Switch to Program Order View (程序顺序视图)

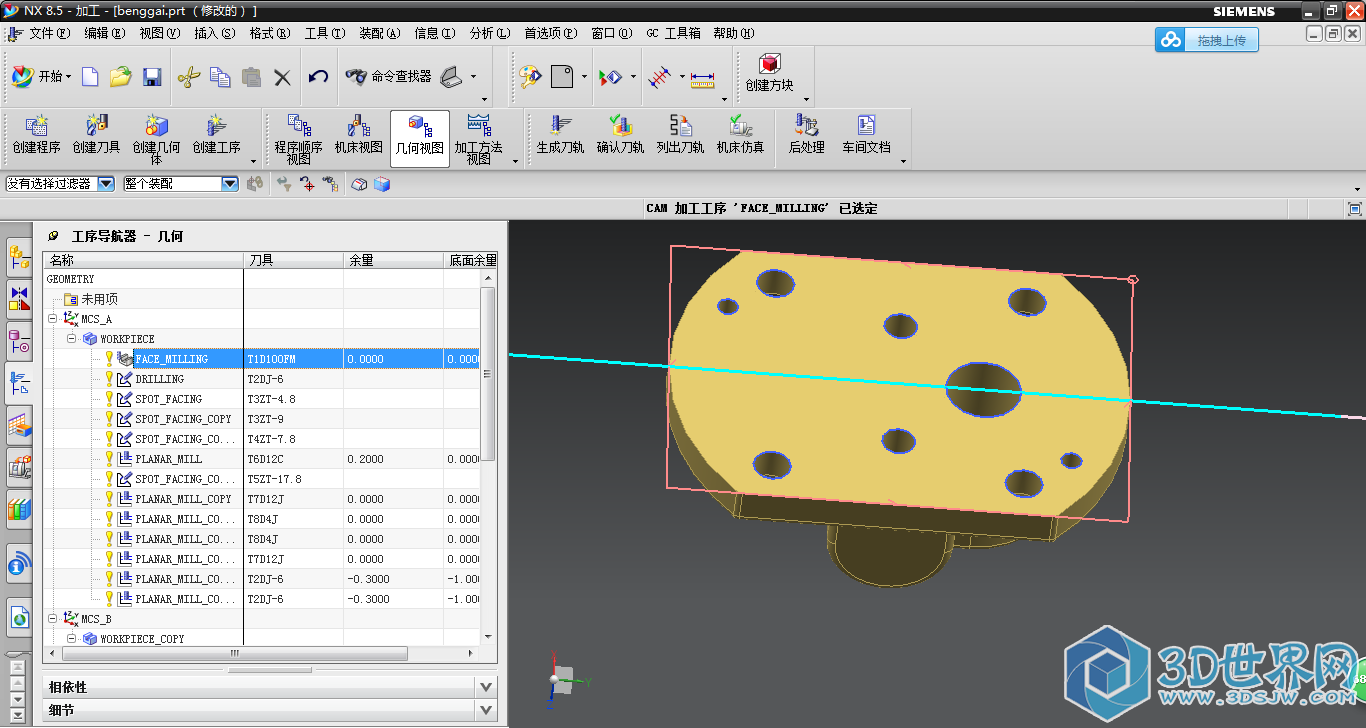299,139
